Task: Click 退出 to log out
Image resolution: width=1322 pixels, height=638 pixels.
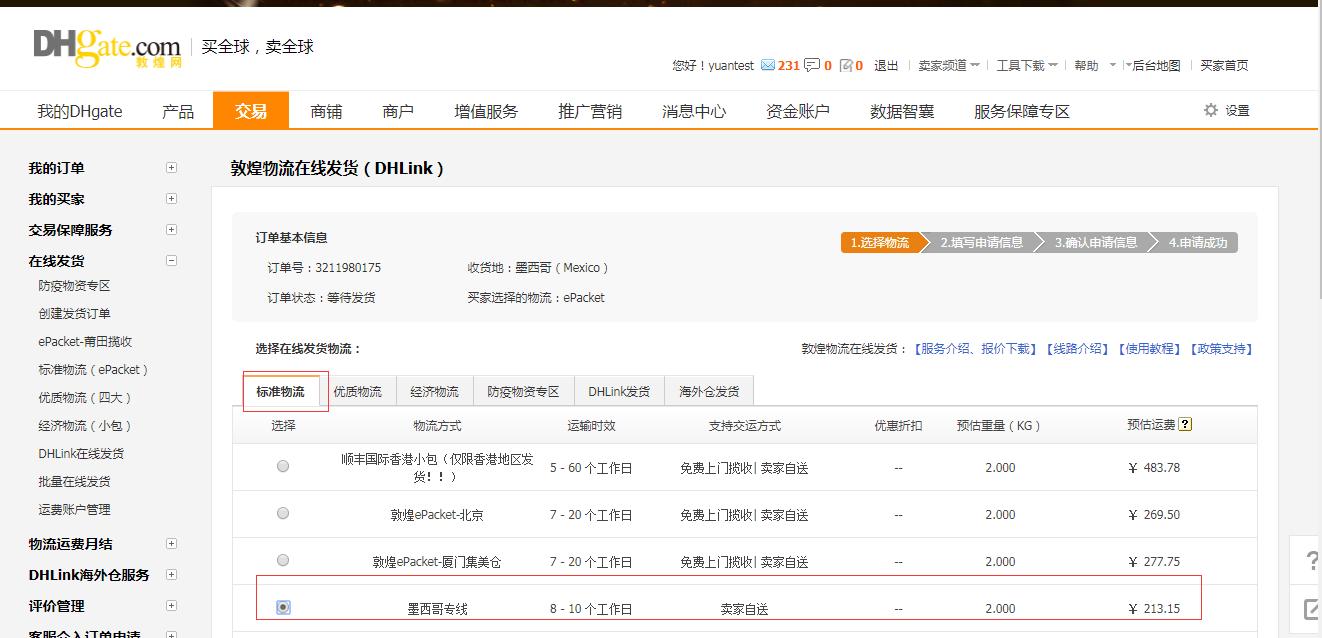Action: [x=885, y=65]
